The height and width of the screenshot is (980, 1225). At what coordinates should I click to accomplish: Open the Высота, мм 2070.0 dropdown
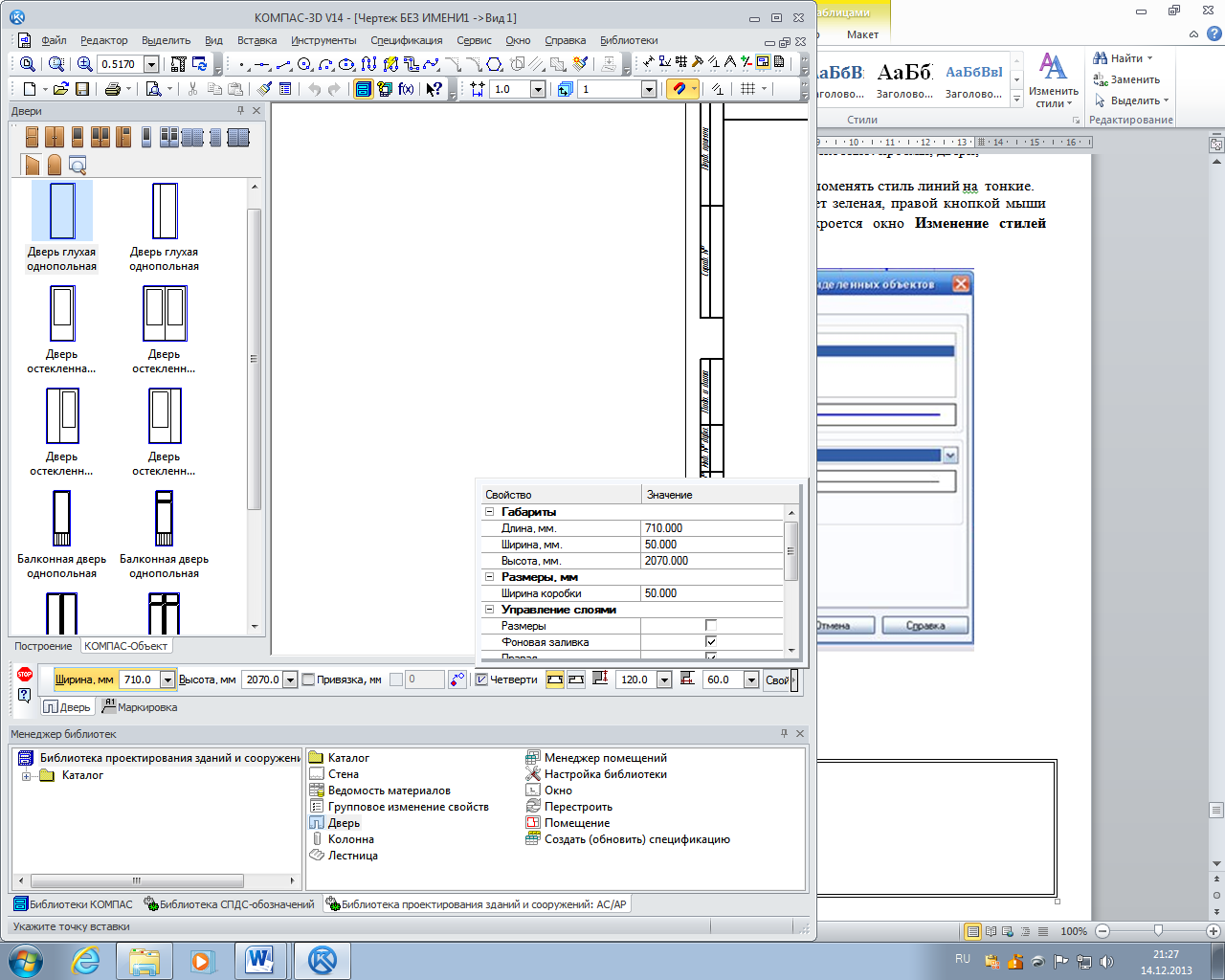(290, 679)
